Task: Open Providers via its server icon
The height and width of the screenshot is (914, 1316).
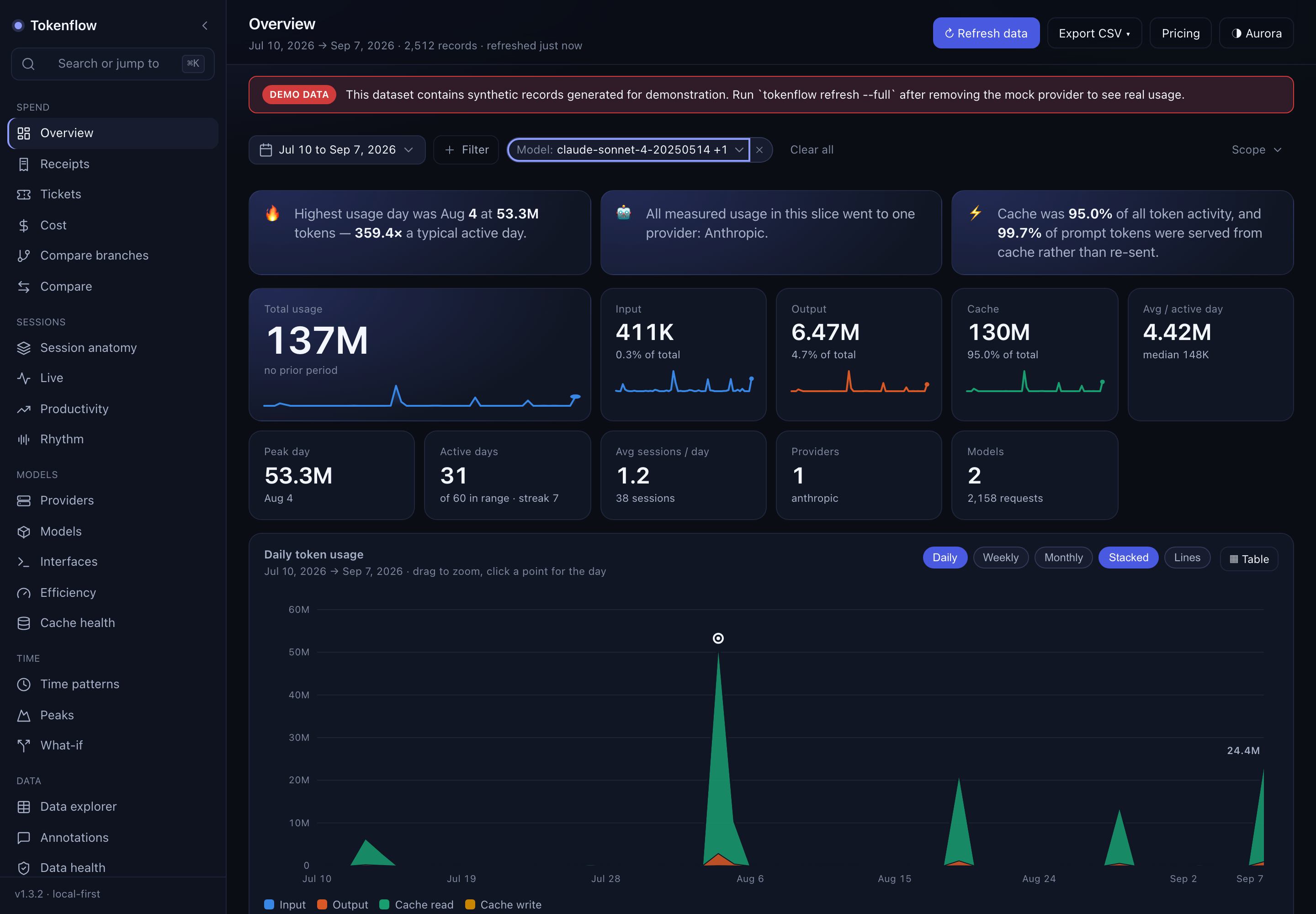Action: [23, 500]
